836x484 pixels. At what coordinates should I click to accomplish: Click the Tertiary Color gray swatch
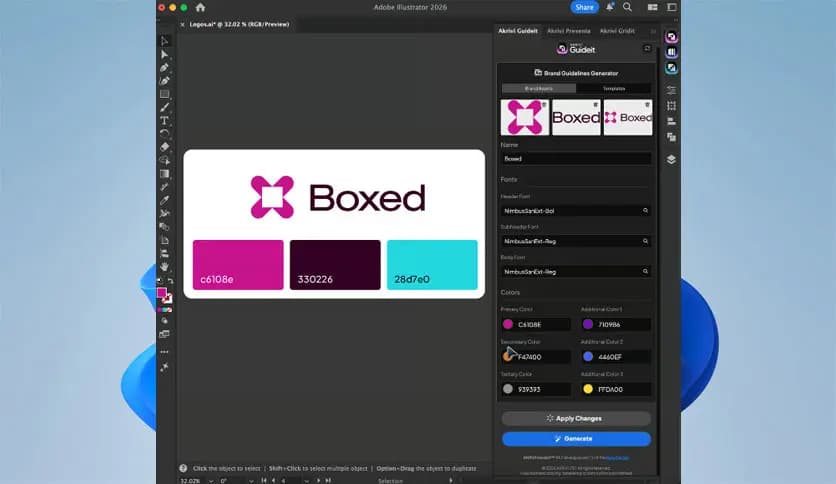tap(508, 389)
